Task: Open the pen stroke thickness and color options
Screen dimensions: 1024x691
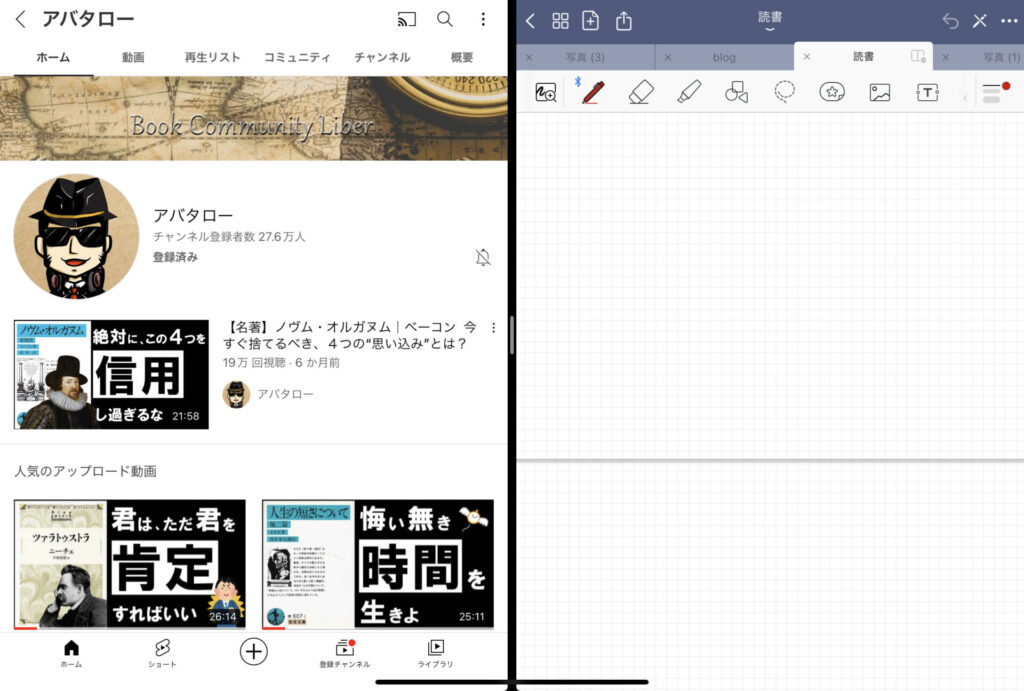Action: tap(996, 93)
